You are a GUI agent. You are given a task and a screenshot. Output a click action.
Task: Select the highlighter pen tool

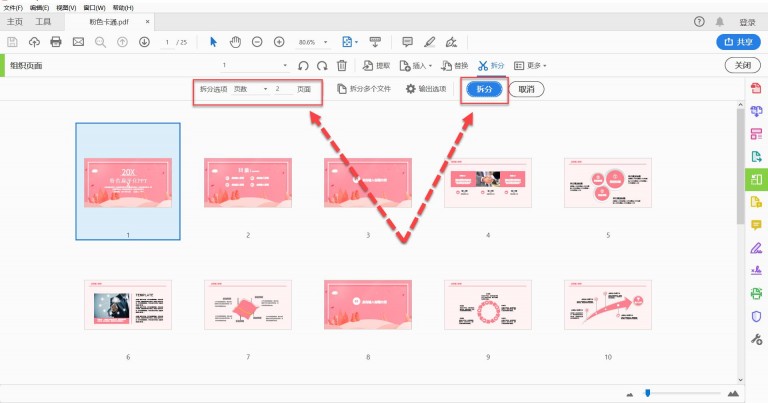coord(430,42)
